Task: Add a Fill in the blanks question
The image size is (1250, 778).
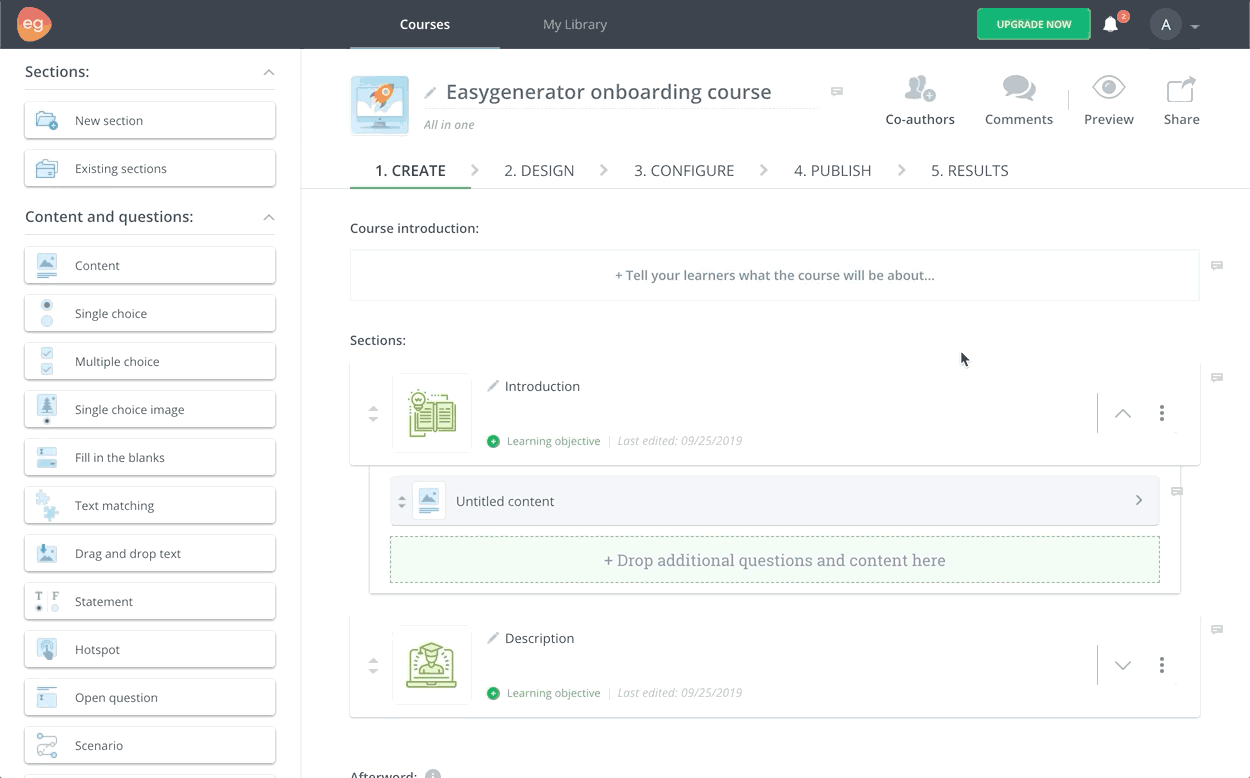Action: click(150, 457)
